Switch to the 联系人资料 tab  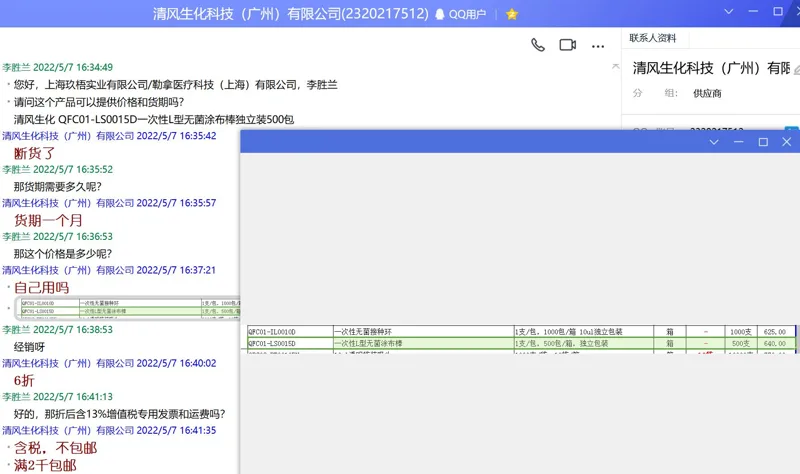(x=653, y=38)
